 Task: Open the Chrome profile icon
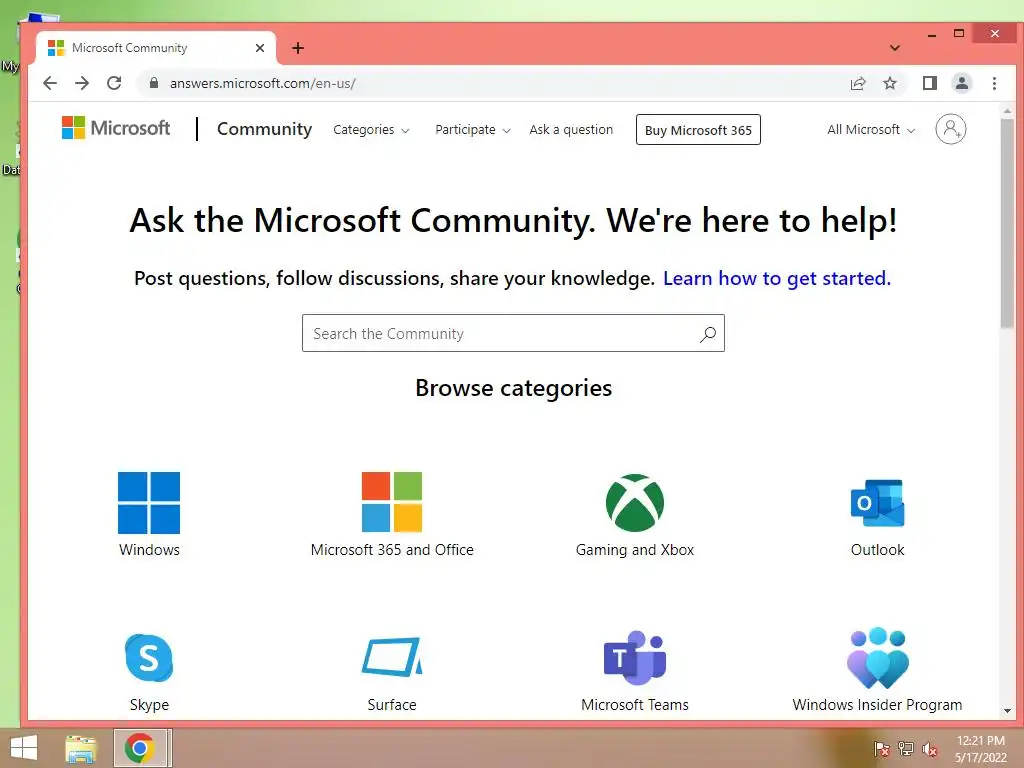pyautogui.click(x=961, y=83)
